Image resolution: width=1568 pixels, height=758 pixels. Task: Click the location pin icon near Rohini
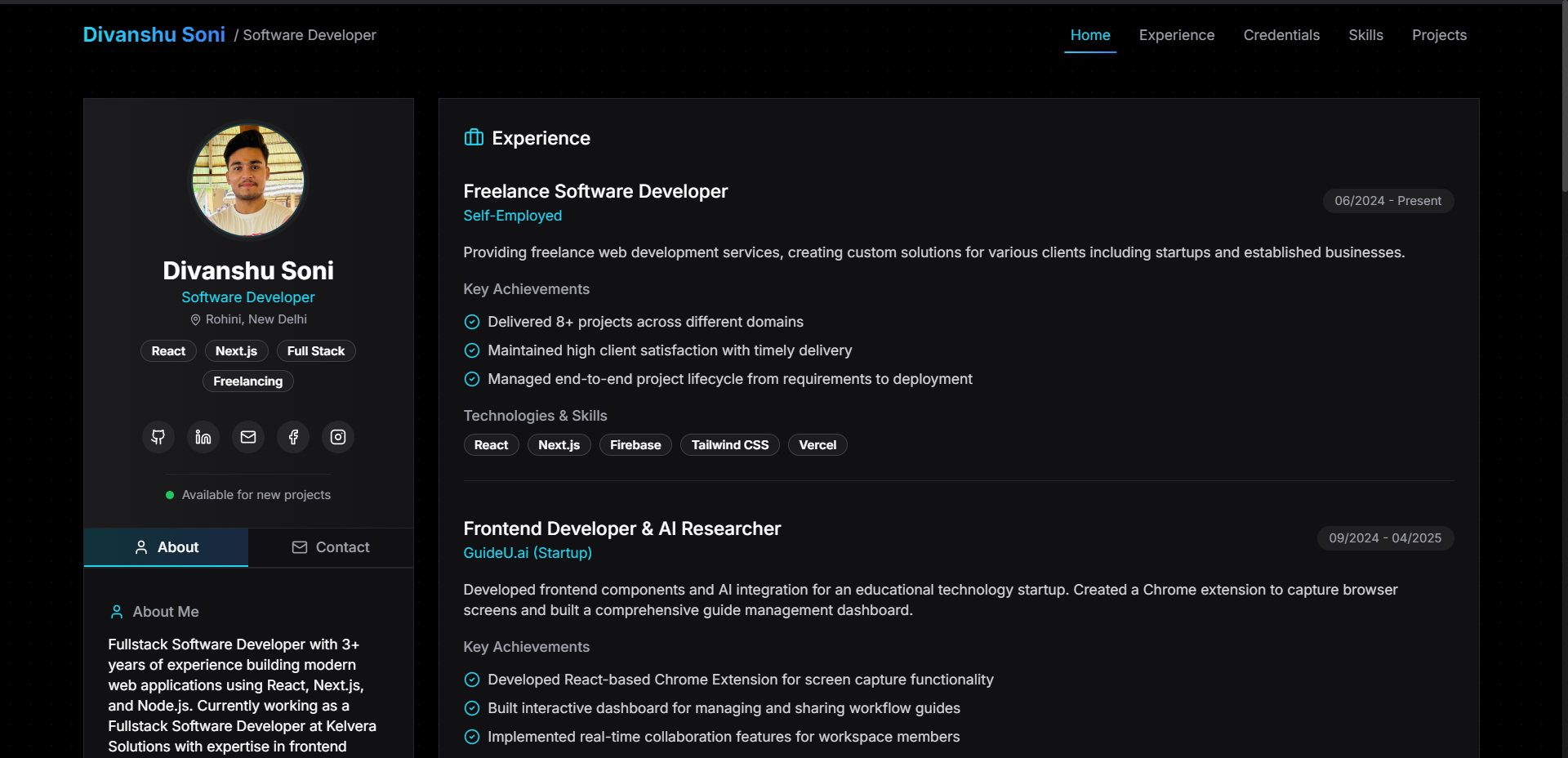tap(195, 319)
